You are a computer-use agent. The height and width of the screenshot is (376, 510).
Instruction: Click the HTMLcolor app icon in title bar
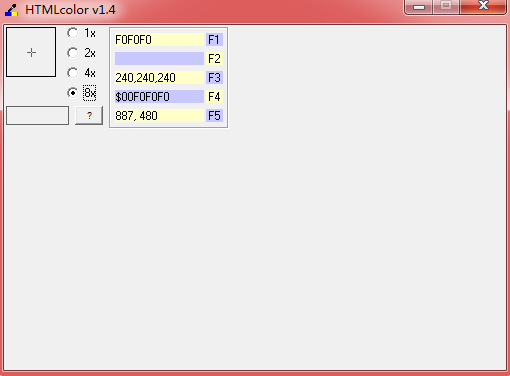pos(11,10)
